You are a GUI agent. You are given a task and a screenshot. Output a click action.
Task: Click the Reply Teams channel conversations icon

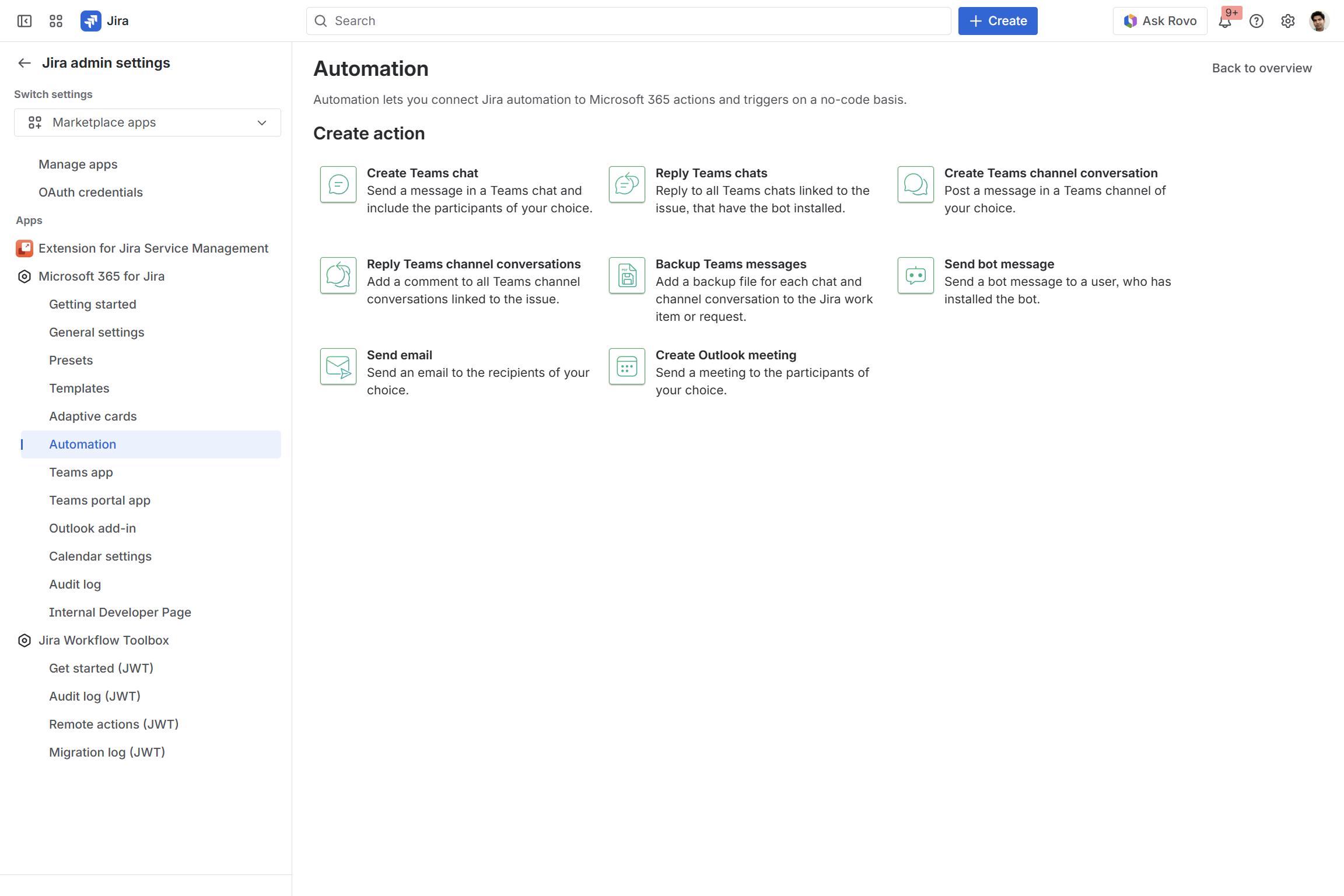click(x=338, y=275)
